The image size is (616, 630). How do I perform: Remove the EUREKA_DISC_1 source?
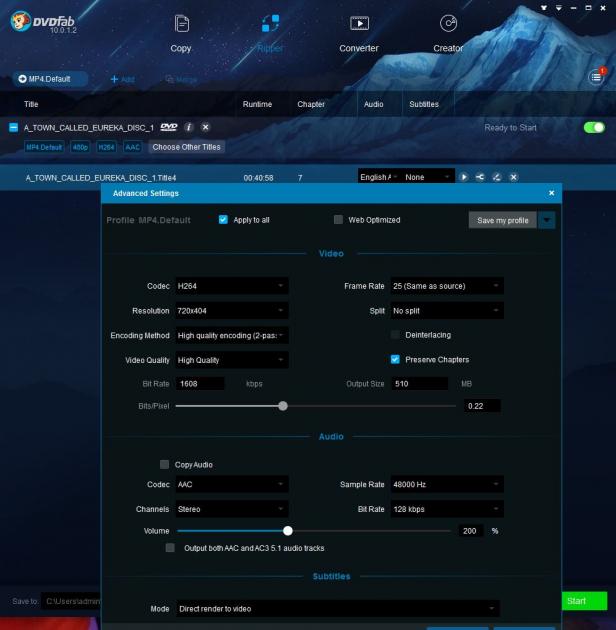(x=205, y=127)
